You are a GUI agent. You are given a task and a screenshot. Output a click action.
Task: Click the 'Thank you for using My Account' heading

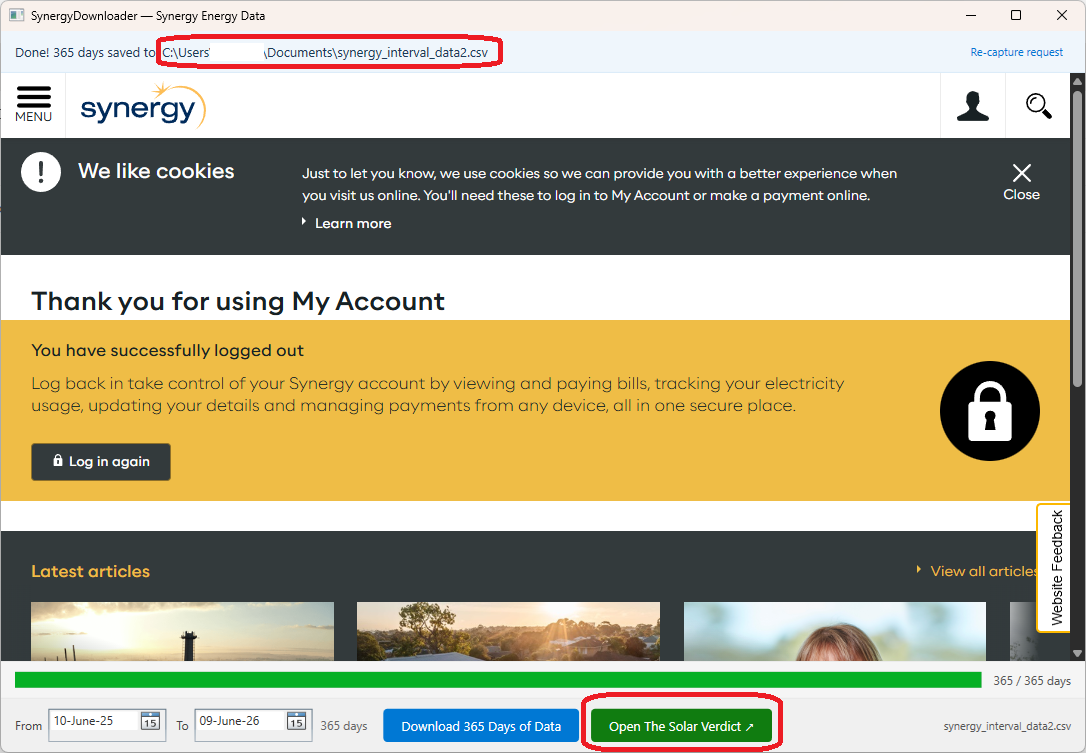point(238,301)
